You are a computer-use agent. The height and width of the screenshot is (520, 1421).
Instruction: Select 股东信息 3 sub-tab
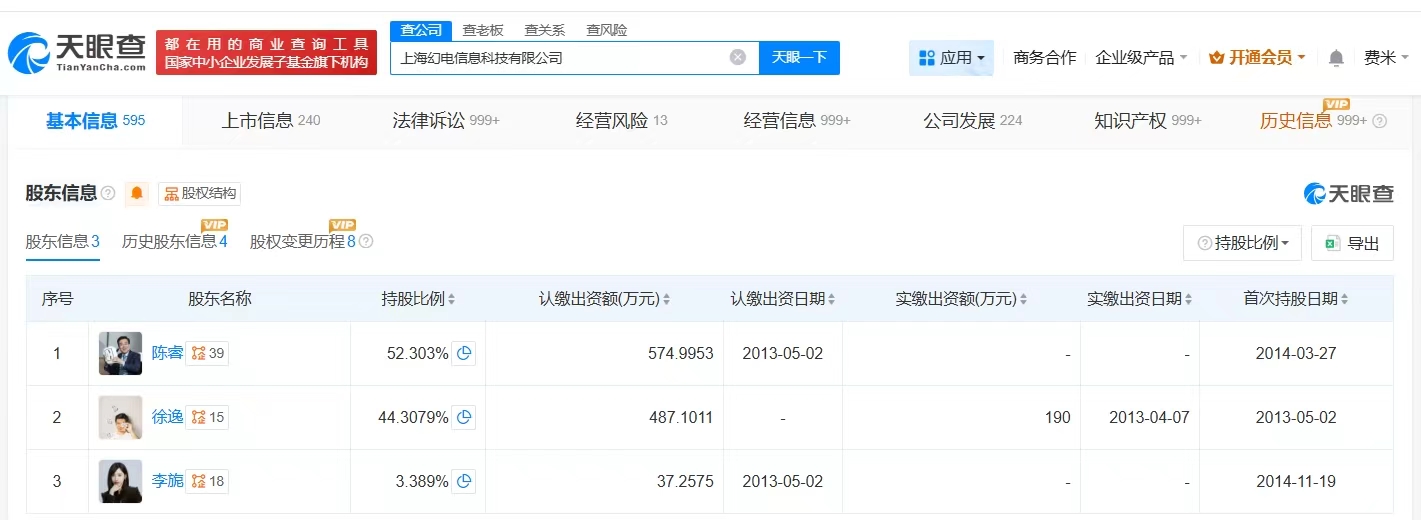click(63, 242)
